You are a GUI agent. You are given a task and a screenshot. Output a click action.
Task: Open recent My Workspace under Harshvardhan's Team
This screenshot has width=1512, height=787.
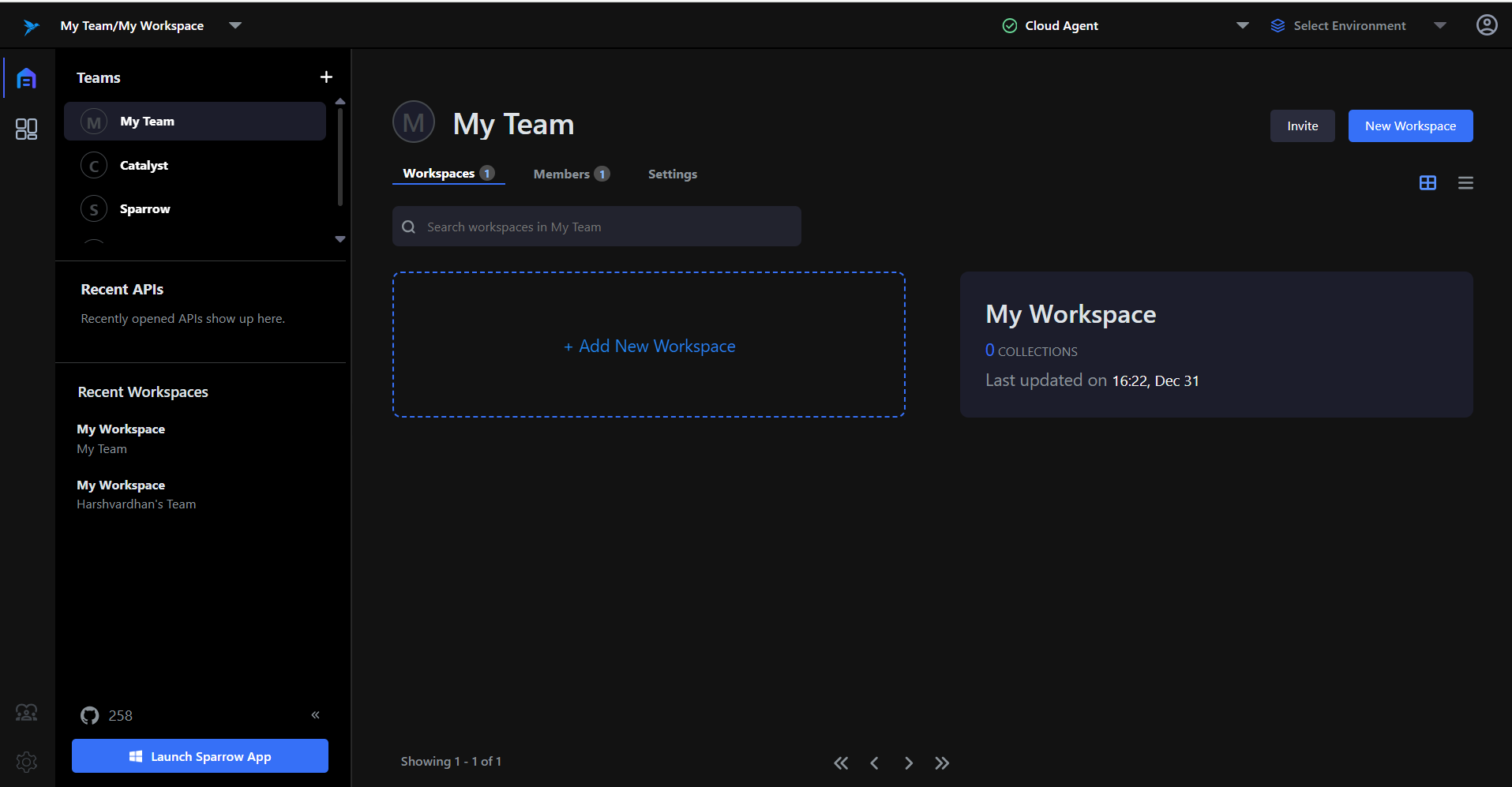(137, 495)
